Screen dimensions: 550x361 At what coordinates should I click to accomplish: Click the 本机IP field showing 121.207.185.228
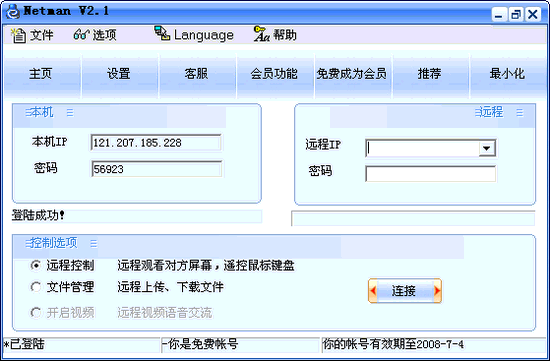(x=156, y=143)
